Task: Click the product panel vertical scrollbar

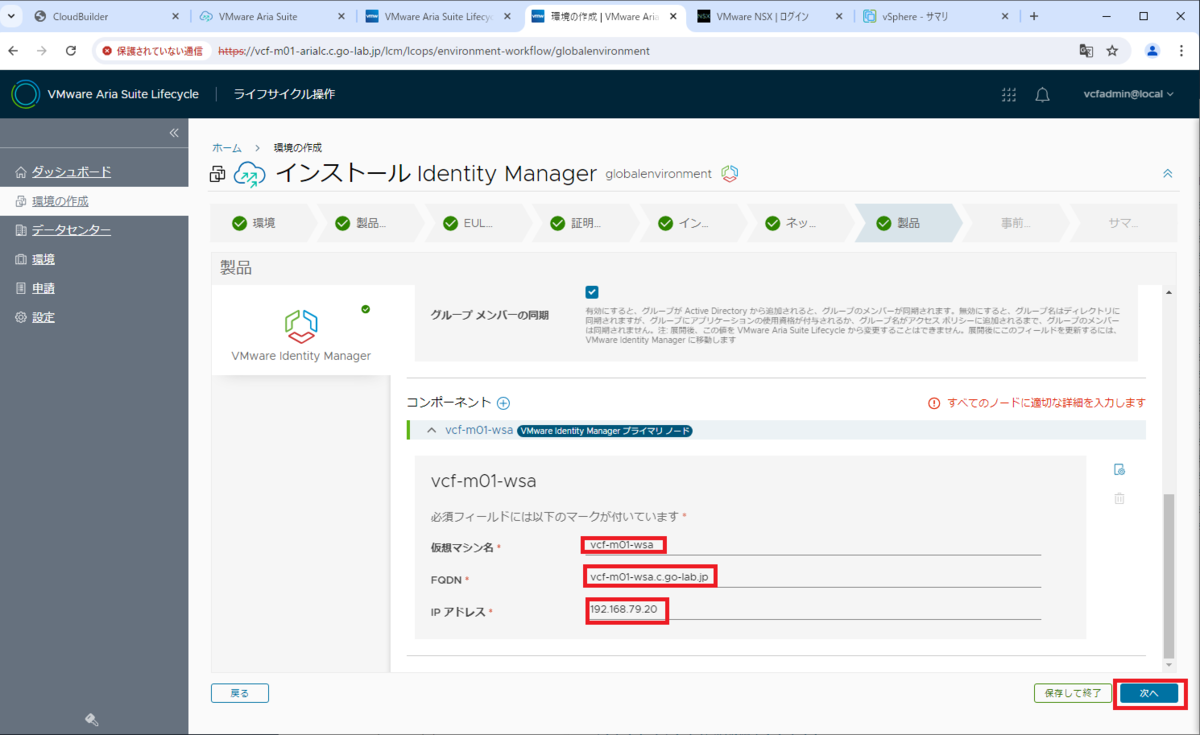Action: [x=1168, y=575]
